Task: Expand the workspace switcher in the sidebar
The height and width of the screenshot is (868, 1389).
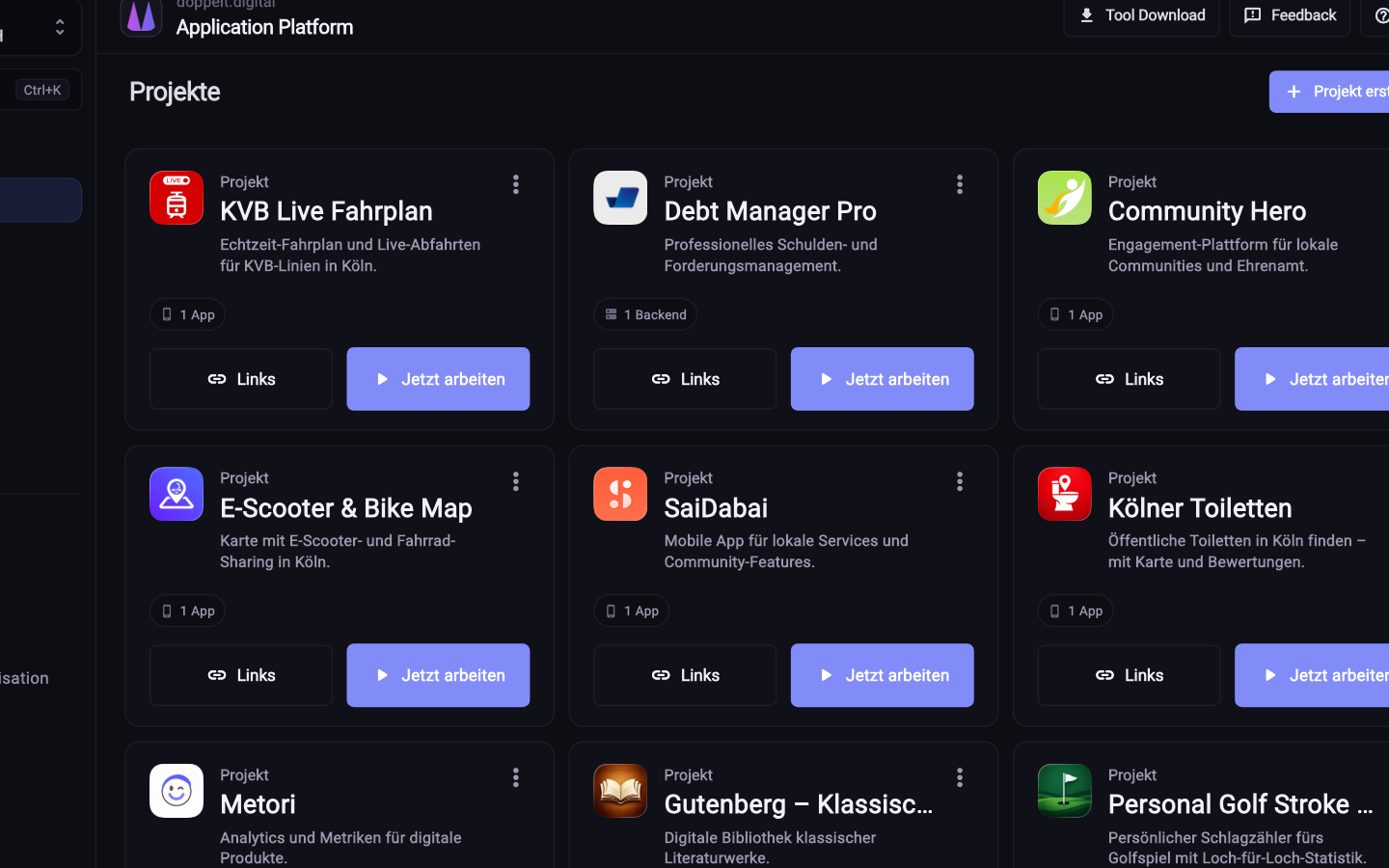Action: pyautogui.click(x=60, y=27)
